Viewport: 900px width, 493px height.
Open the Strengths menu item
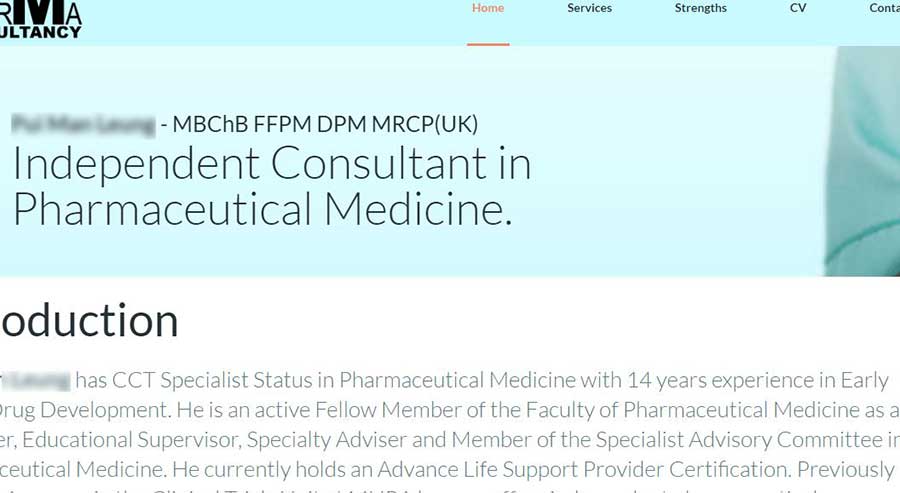pos(701,8)
